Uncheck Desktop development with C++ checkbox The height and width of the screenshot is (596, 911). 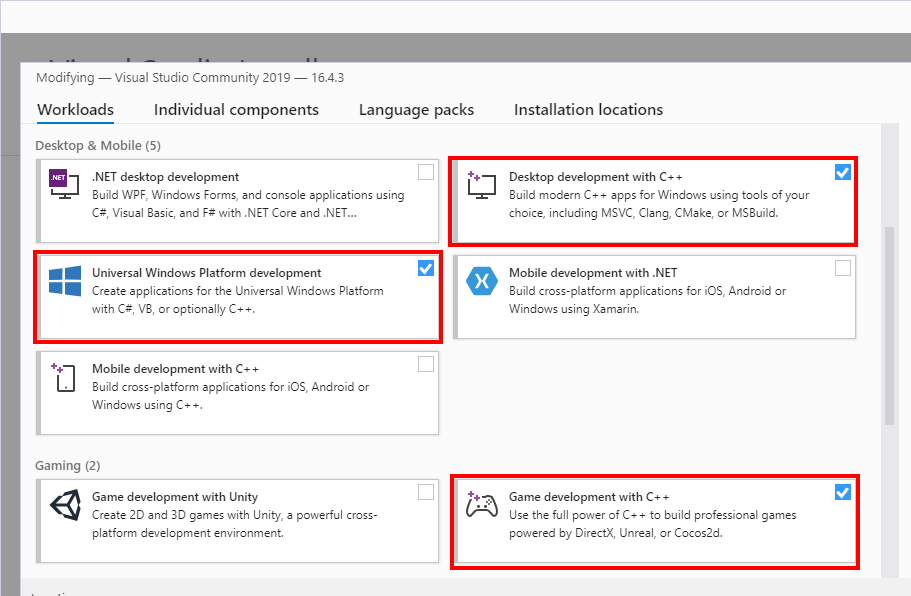coord(842,172)
